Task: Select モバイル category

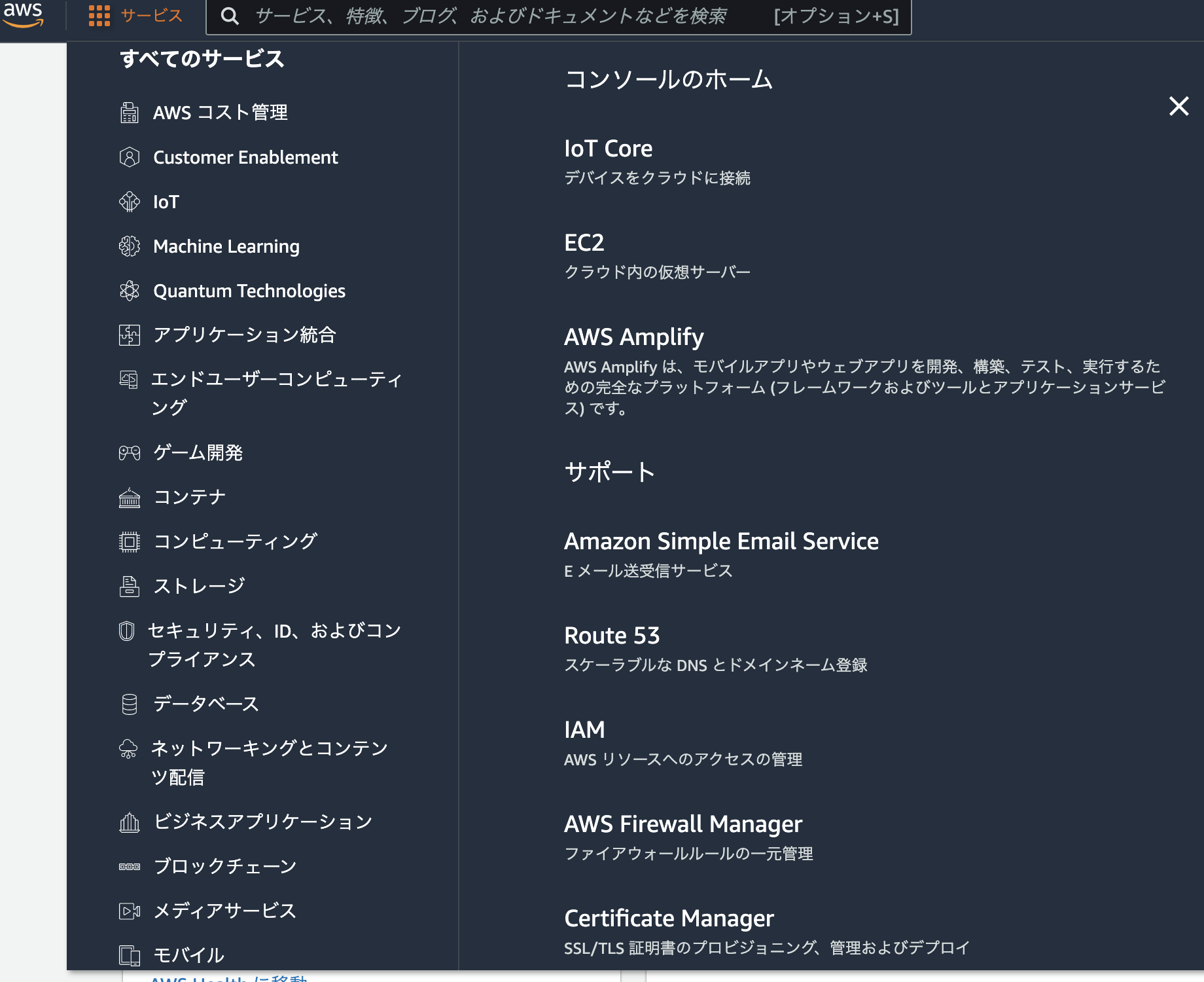Action: tap(188, 956)
